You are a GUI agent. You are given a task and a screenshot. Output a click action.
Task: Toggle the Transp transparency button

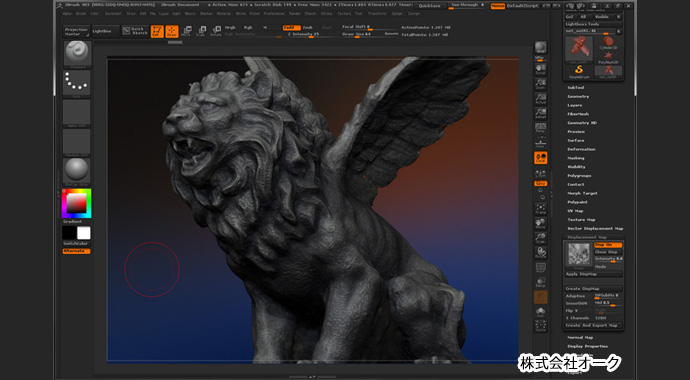pos(540,282)
